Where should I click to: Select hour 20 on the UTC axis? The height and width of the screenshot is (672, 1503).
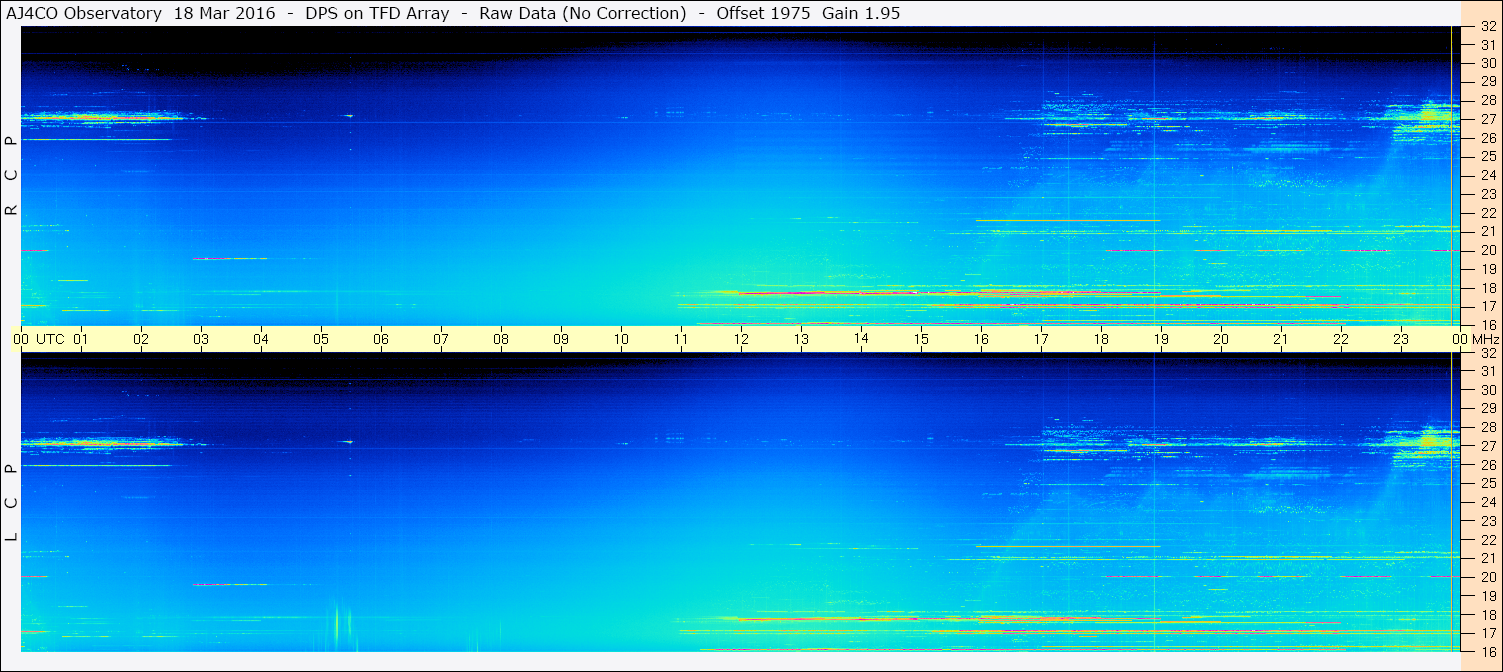tap(1221, 339)
